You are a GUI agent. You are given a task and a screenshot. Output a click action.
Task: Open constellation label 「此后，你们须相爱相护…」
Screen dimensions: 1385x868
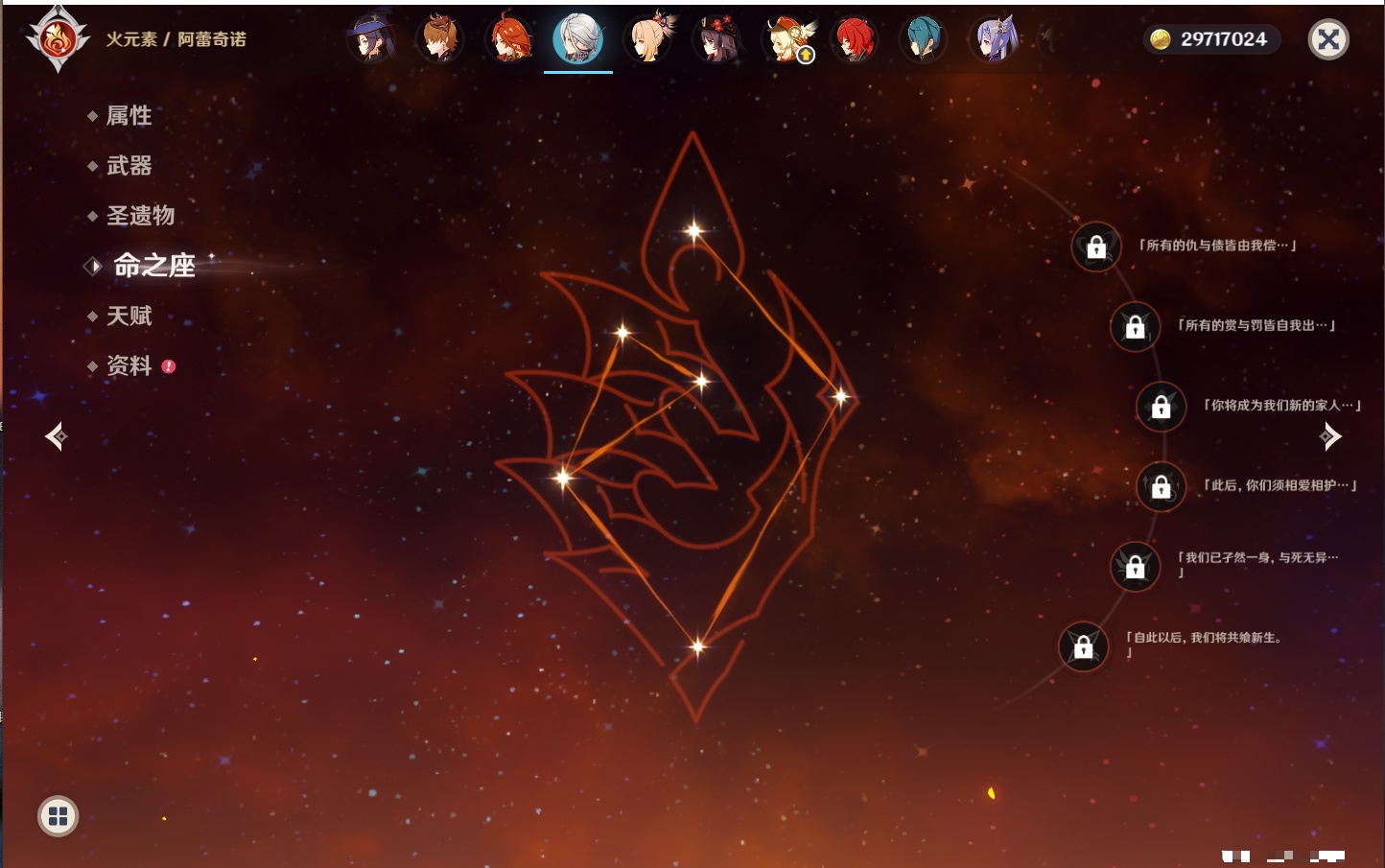(1280, 485)
